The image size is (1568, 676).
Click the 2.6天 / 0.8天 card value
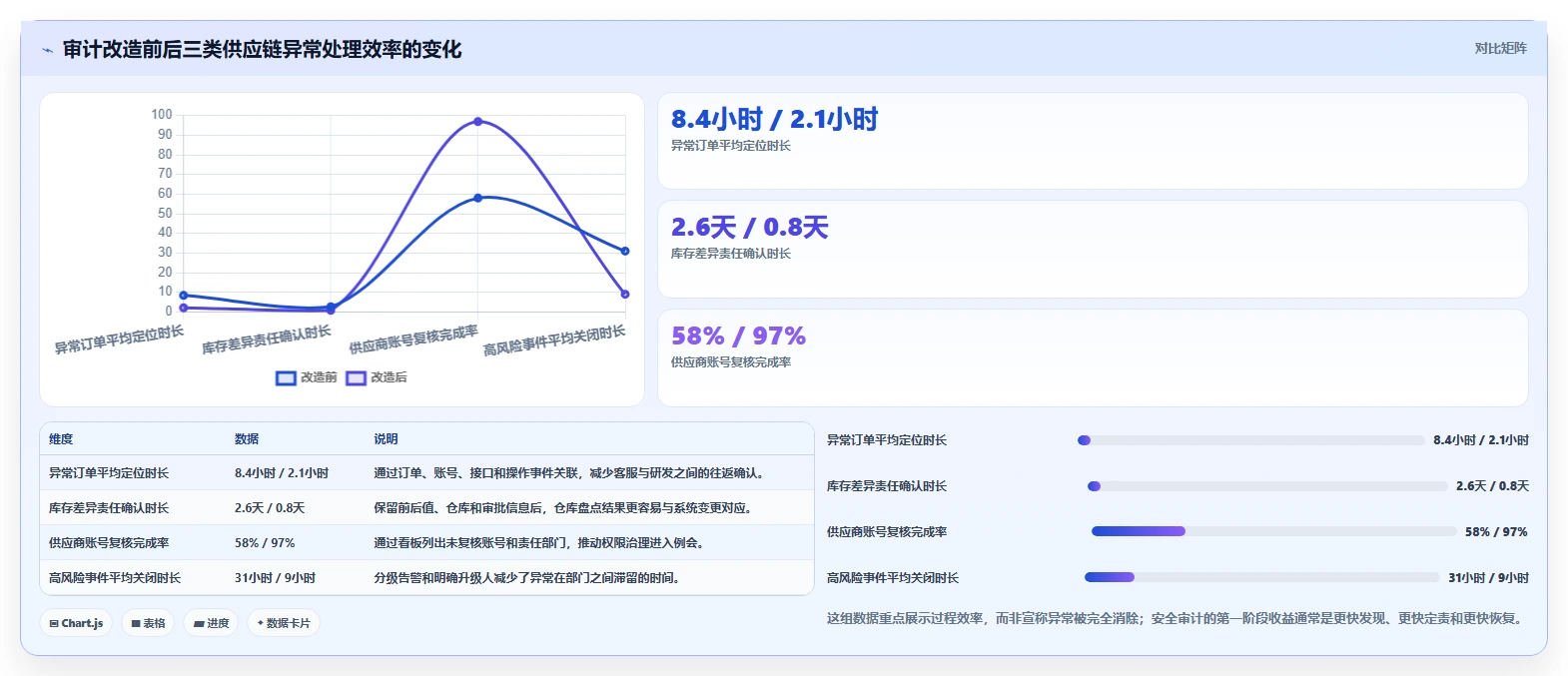(x=749, y=228)
